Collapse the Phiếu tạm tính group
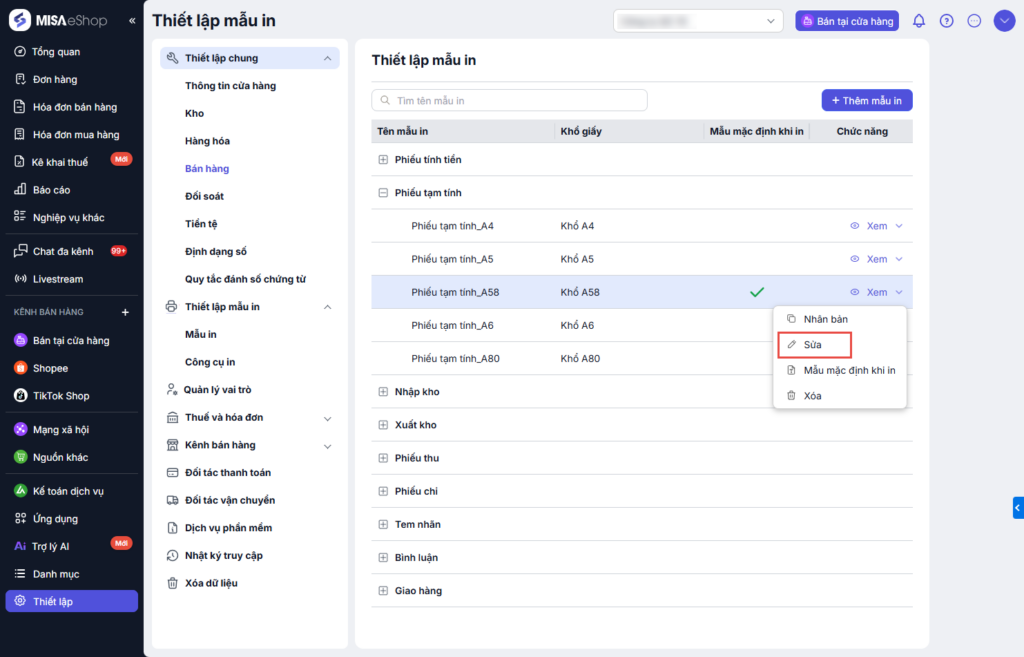 pos(383,193)
